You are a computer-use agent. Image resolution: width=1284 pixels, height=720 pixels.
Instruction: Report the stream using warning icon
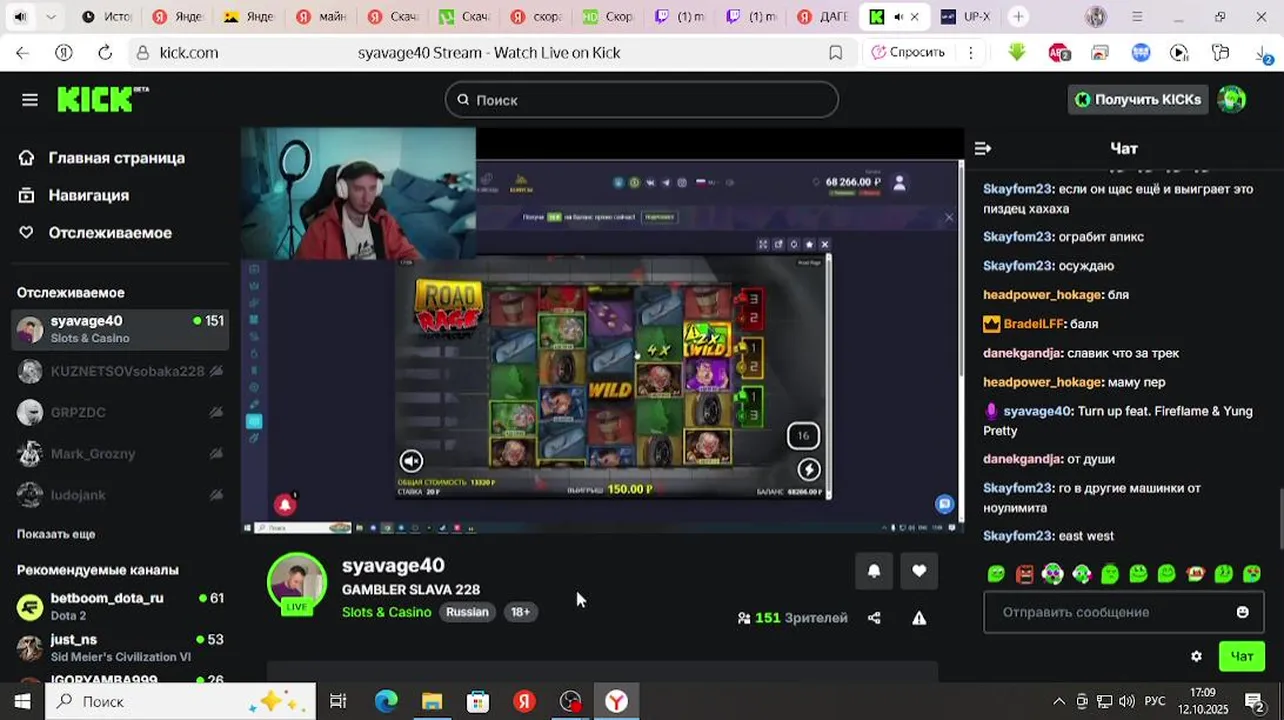click(919, 618)
